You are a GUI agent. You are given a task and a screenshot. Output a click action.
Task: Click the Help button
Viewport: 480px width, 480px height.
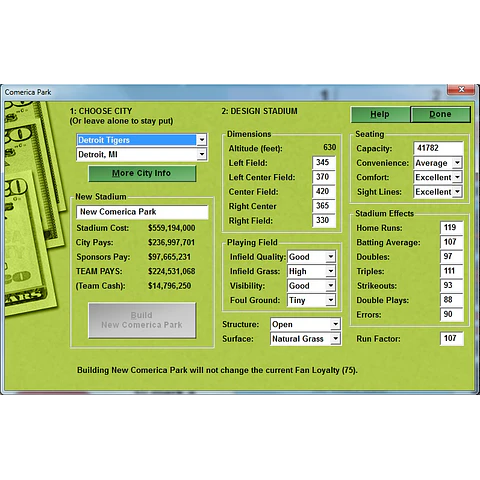pyautogui.click(x=380, y=114)
